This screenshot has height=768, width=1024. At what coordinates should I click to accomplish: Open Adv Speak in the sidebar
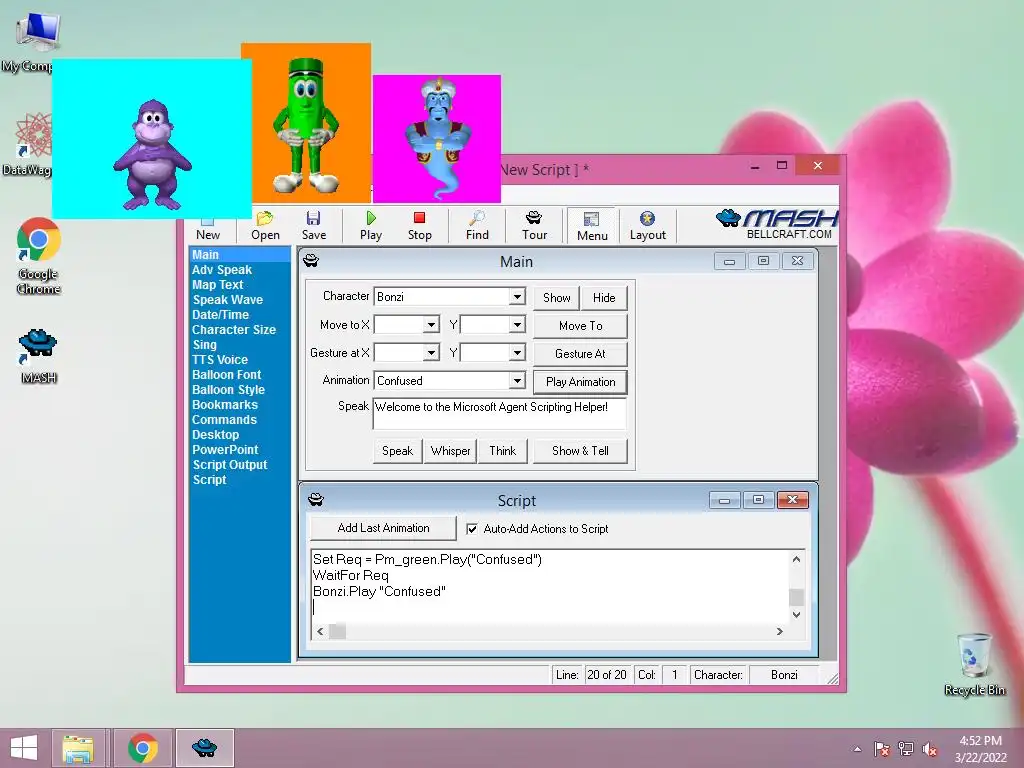point(222,270)
